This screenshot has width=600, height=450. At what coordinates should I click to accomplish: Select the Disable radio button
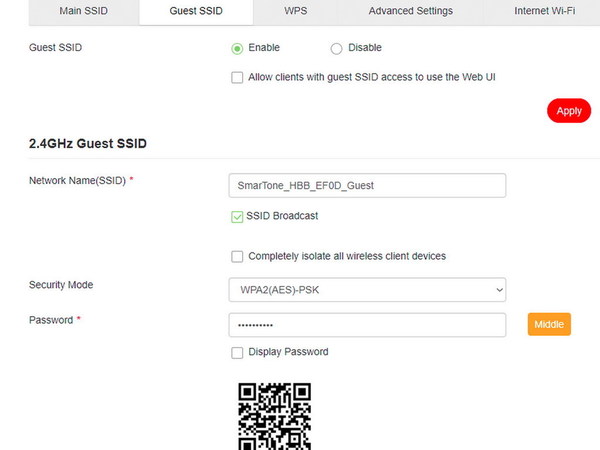pos(336,49)
